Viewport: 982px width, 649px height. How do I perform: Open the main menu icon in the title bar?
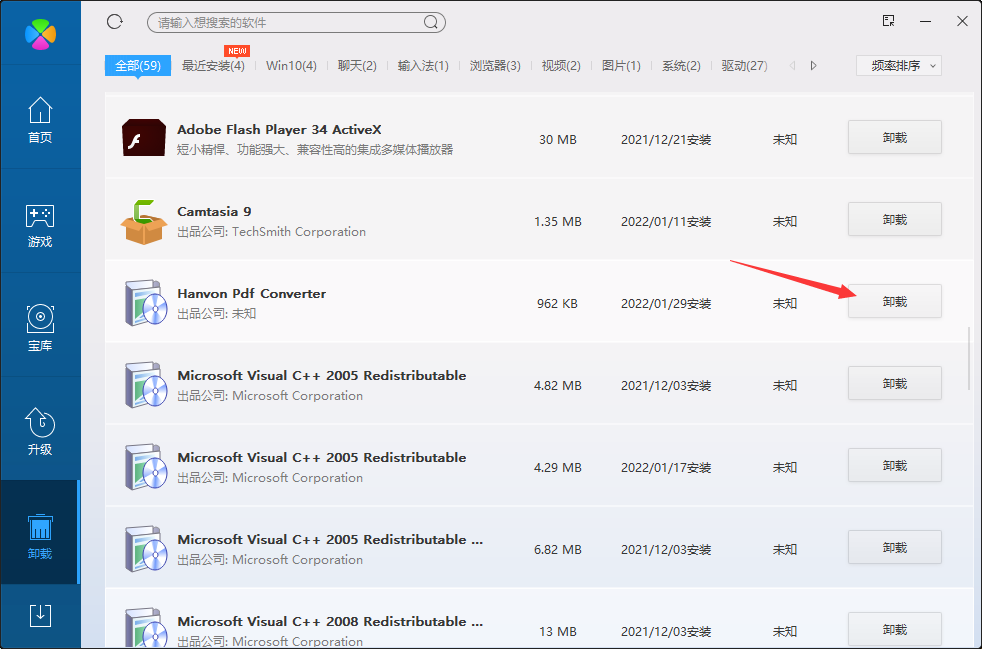pyautogui.click(x=888, y=21)
